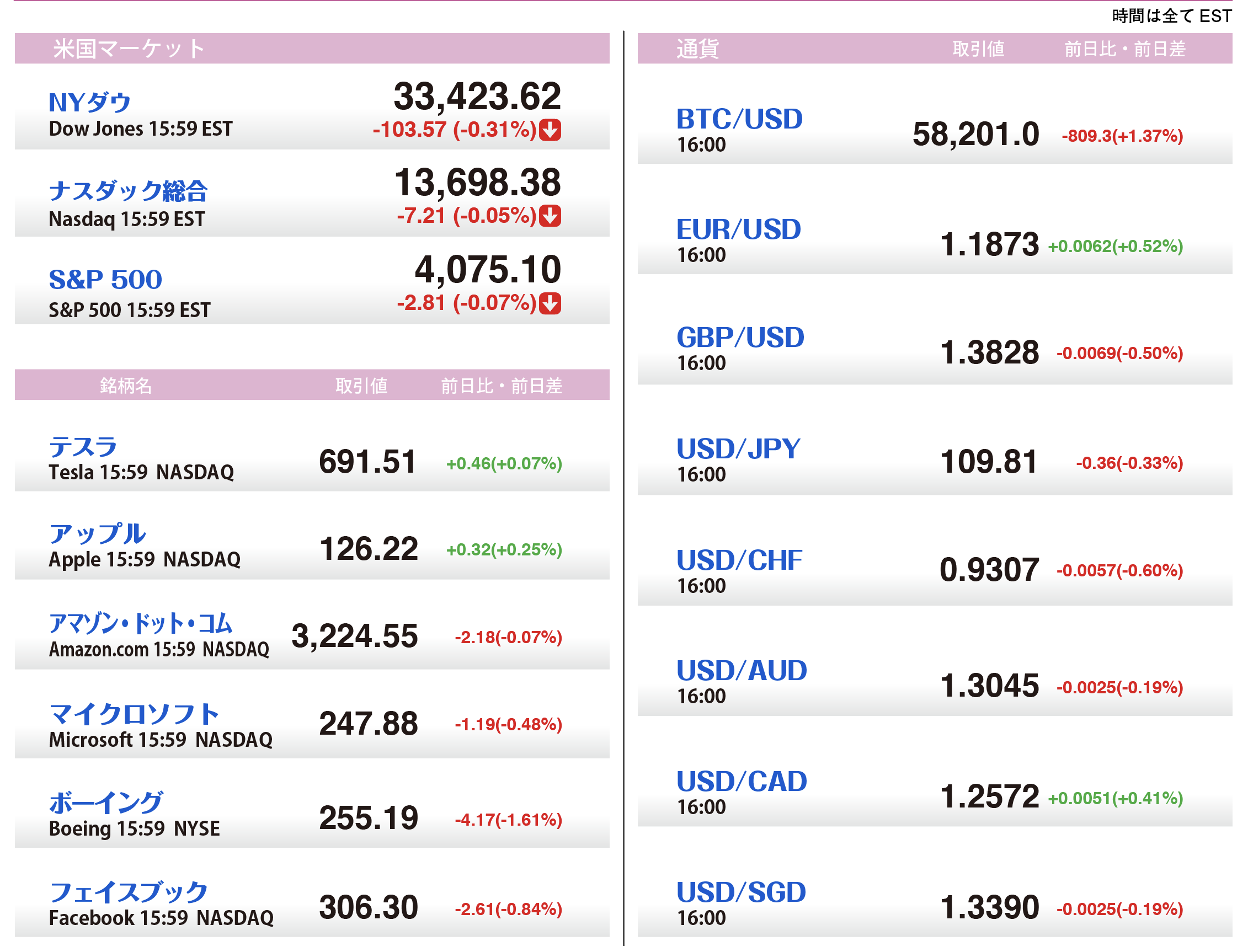The height and width of the screenshot is (952, 1248).
Task: Select the EUR/USD currency pair
Action: 738,229
